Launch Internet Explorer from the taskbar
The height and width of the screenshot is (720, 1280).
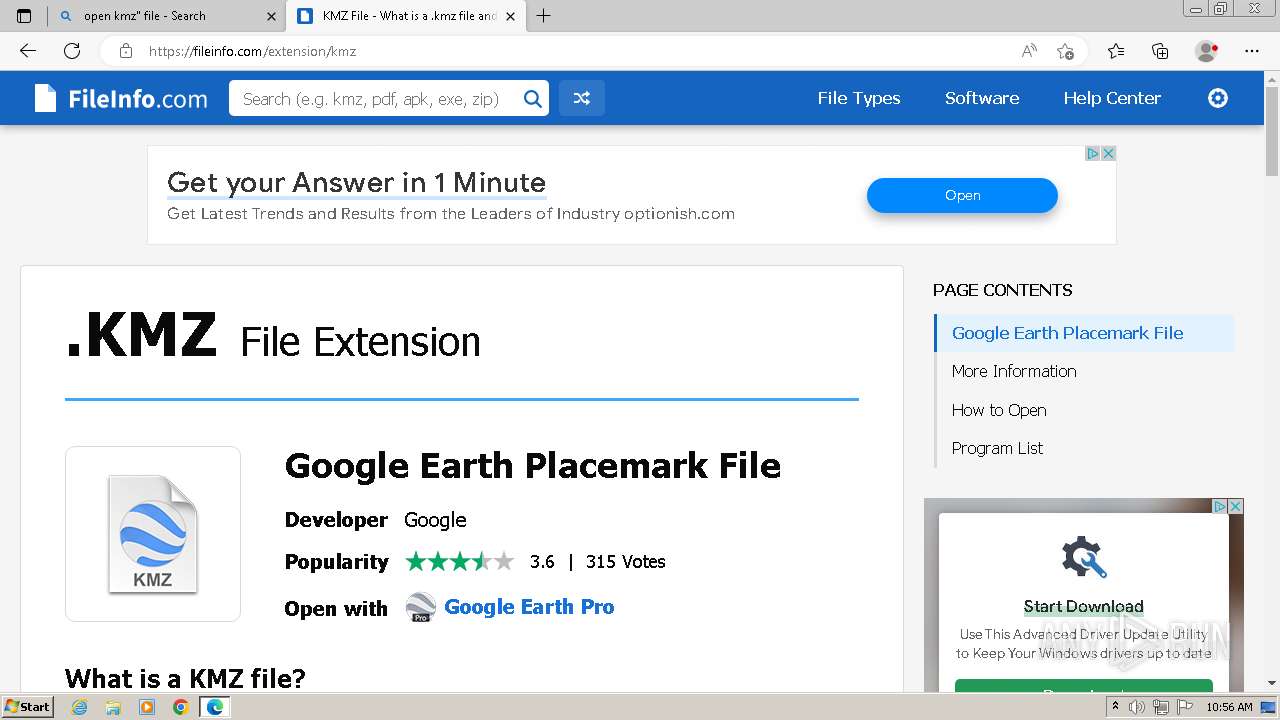tap(80, 707)
